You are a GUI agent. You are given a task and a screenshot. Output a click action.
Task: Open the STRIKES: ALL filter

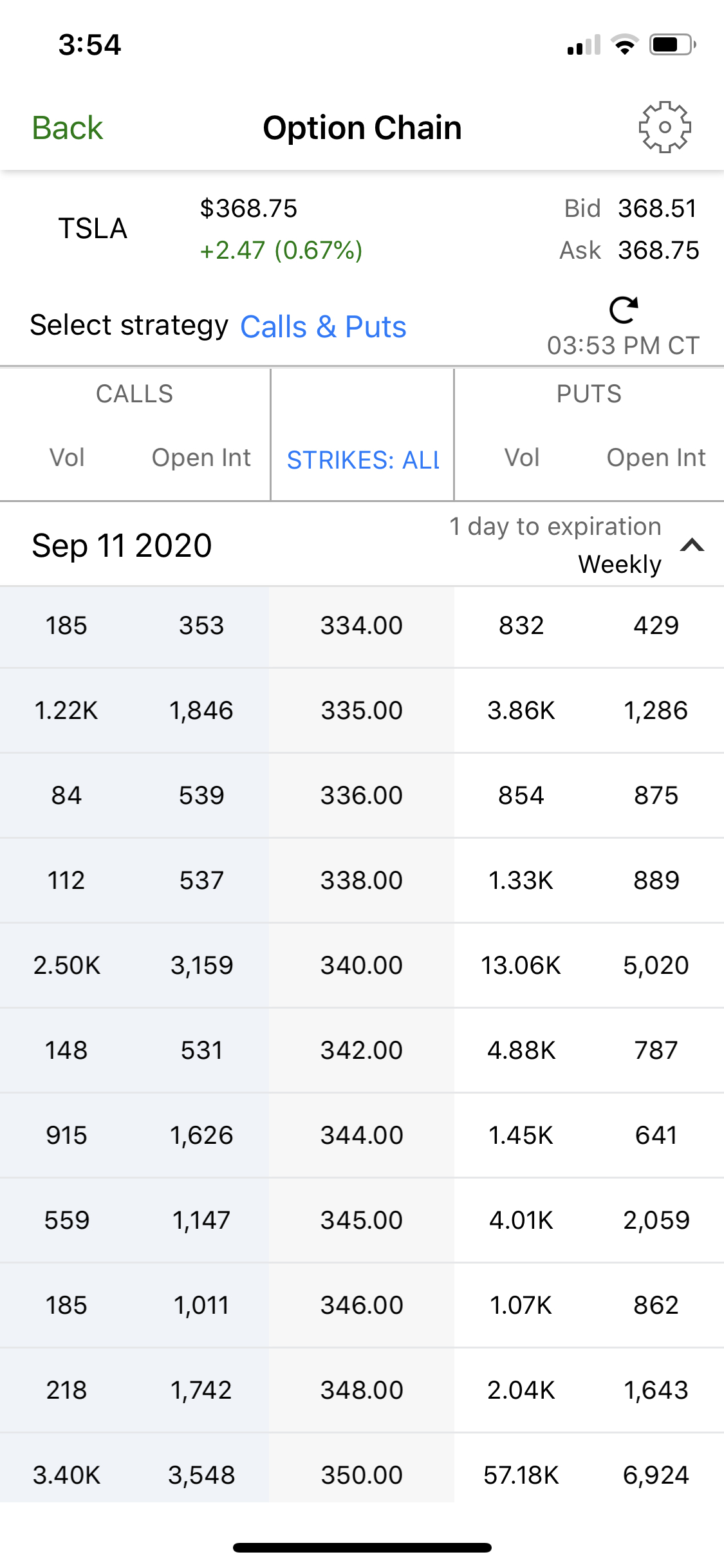(x=363, y=460)
